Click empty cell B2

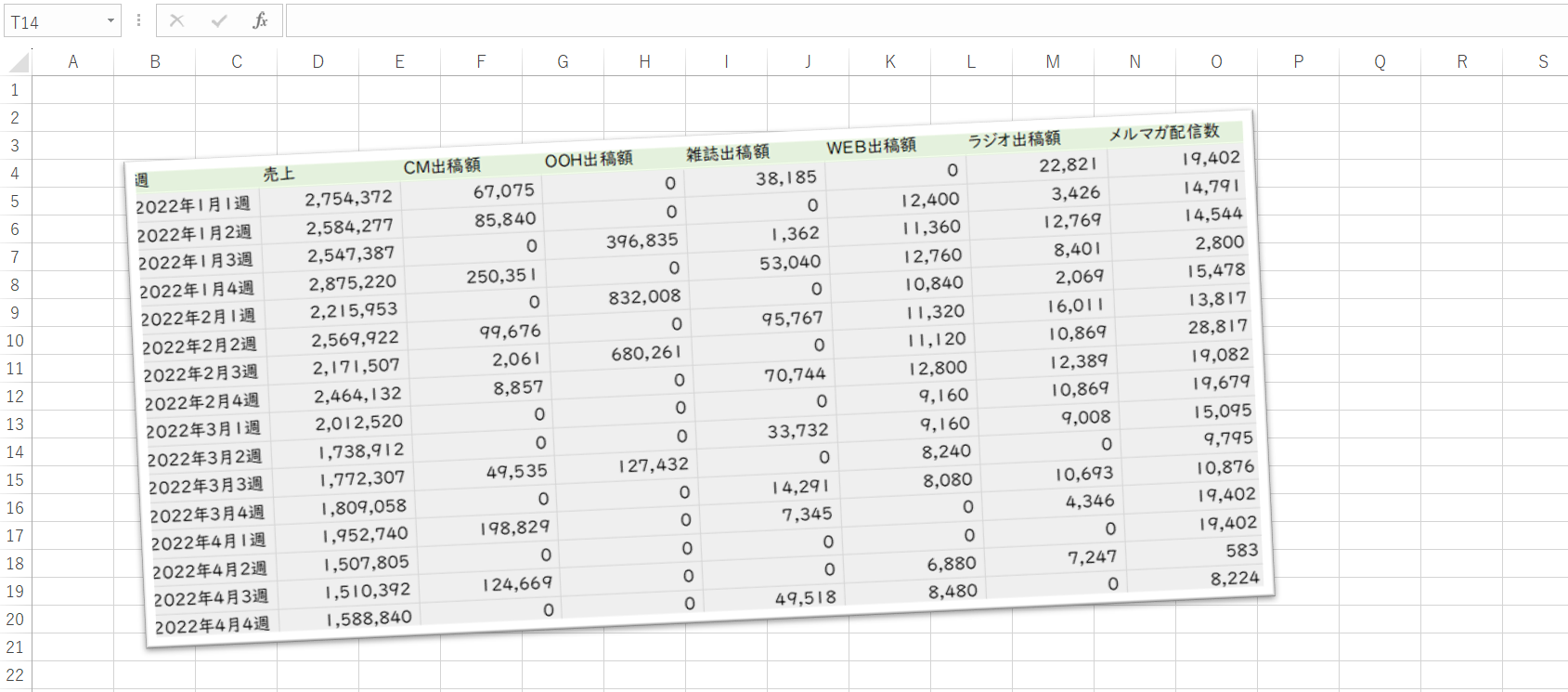click(154, 118)
